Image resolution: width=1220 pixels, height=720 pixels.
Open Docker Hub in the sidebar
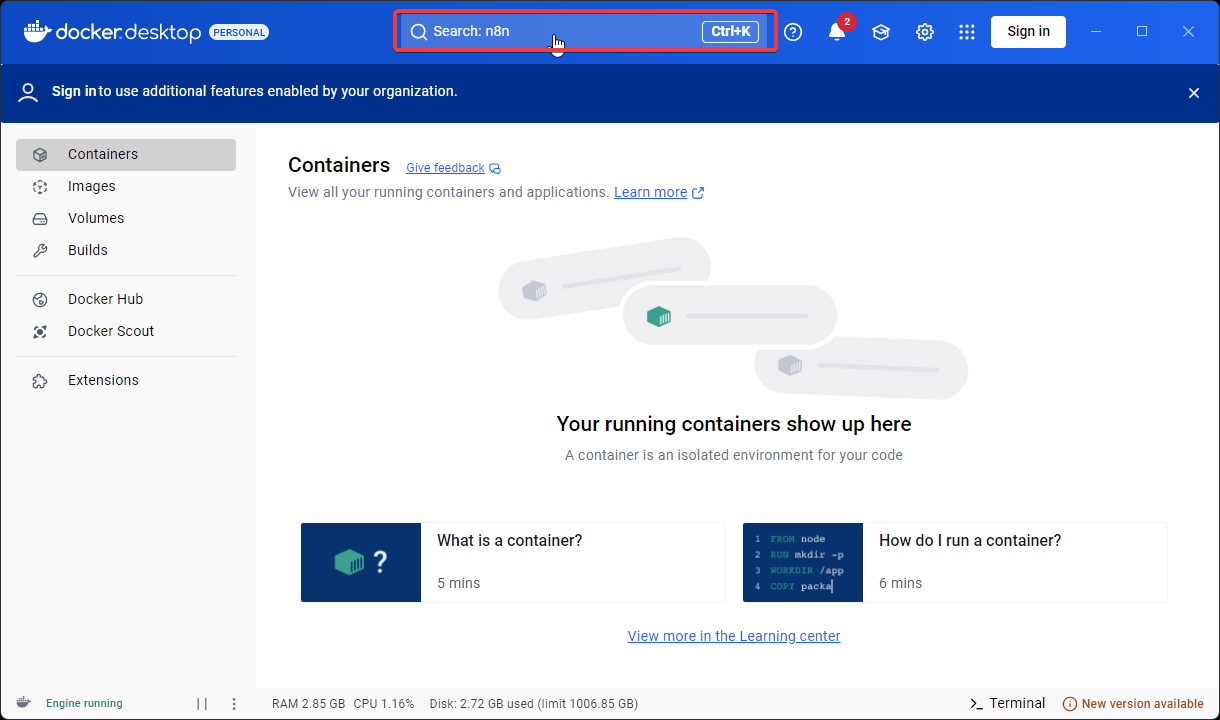click(x=126, y=300)
